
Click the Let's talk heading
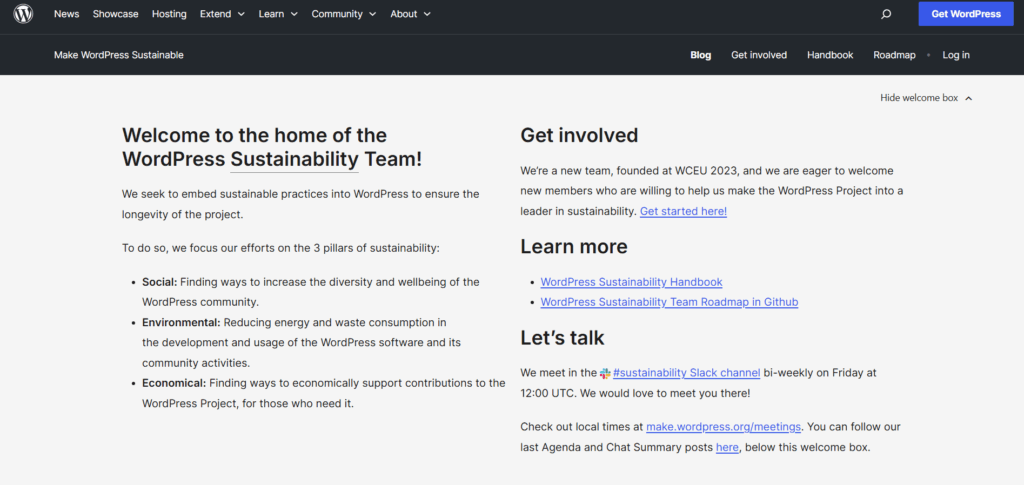click(562, 337)
